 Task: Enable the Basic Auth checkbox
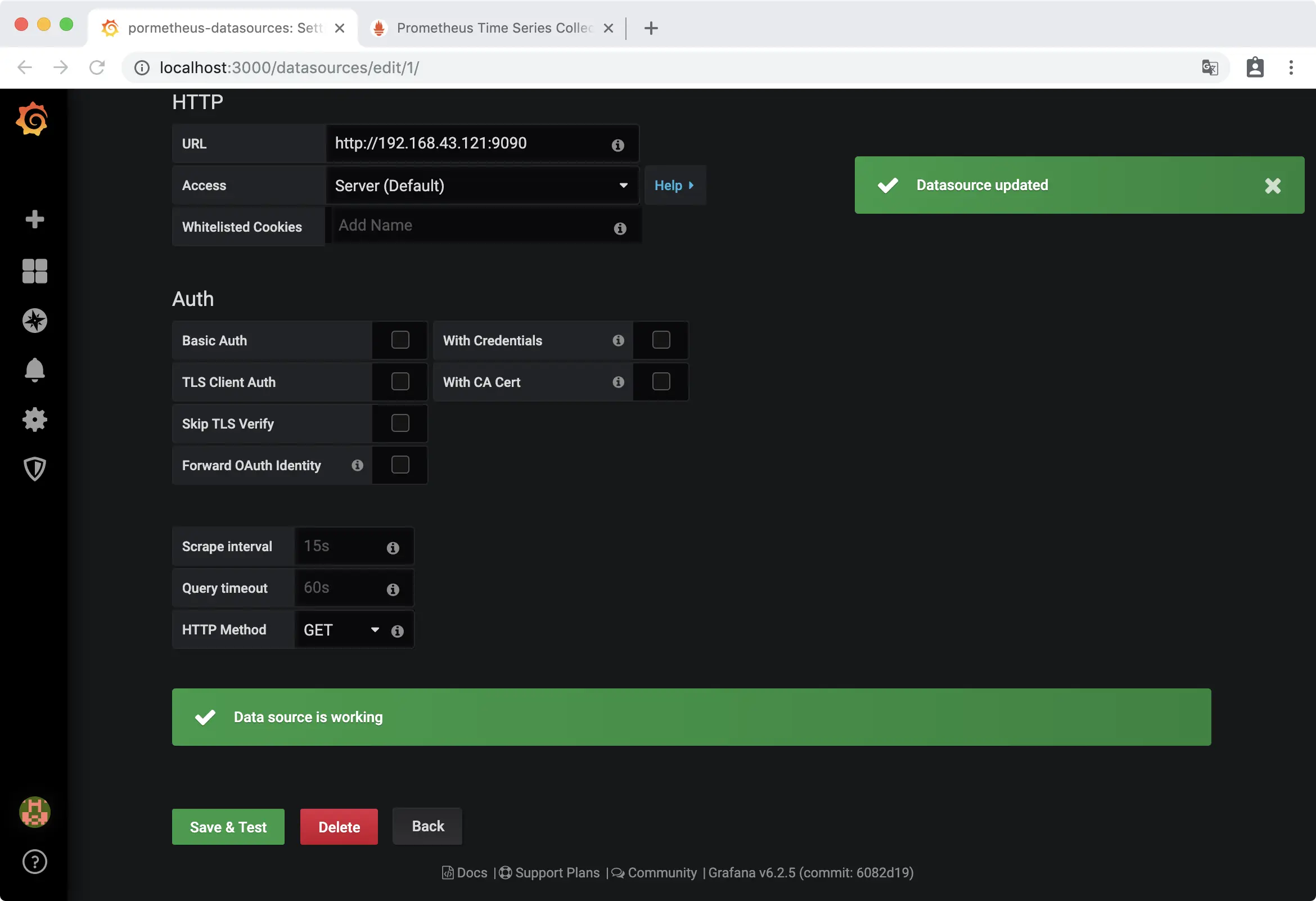click(400, 340)
